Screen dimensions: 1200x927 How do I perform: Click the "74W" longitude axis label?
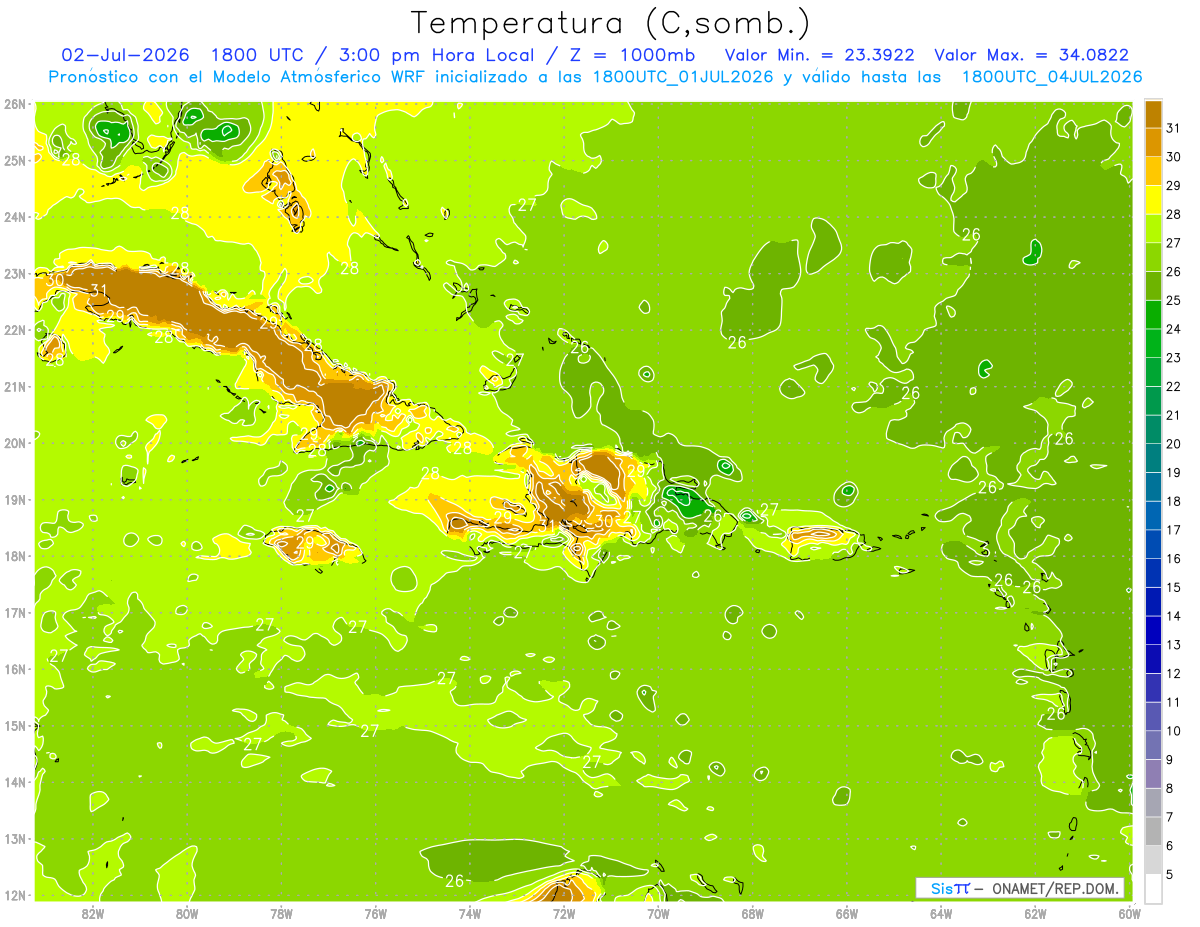tap(470, 913)
